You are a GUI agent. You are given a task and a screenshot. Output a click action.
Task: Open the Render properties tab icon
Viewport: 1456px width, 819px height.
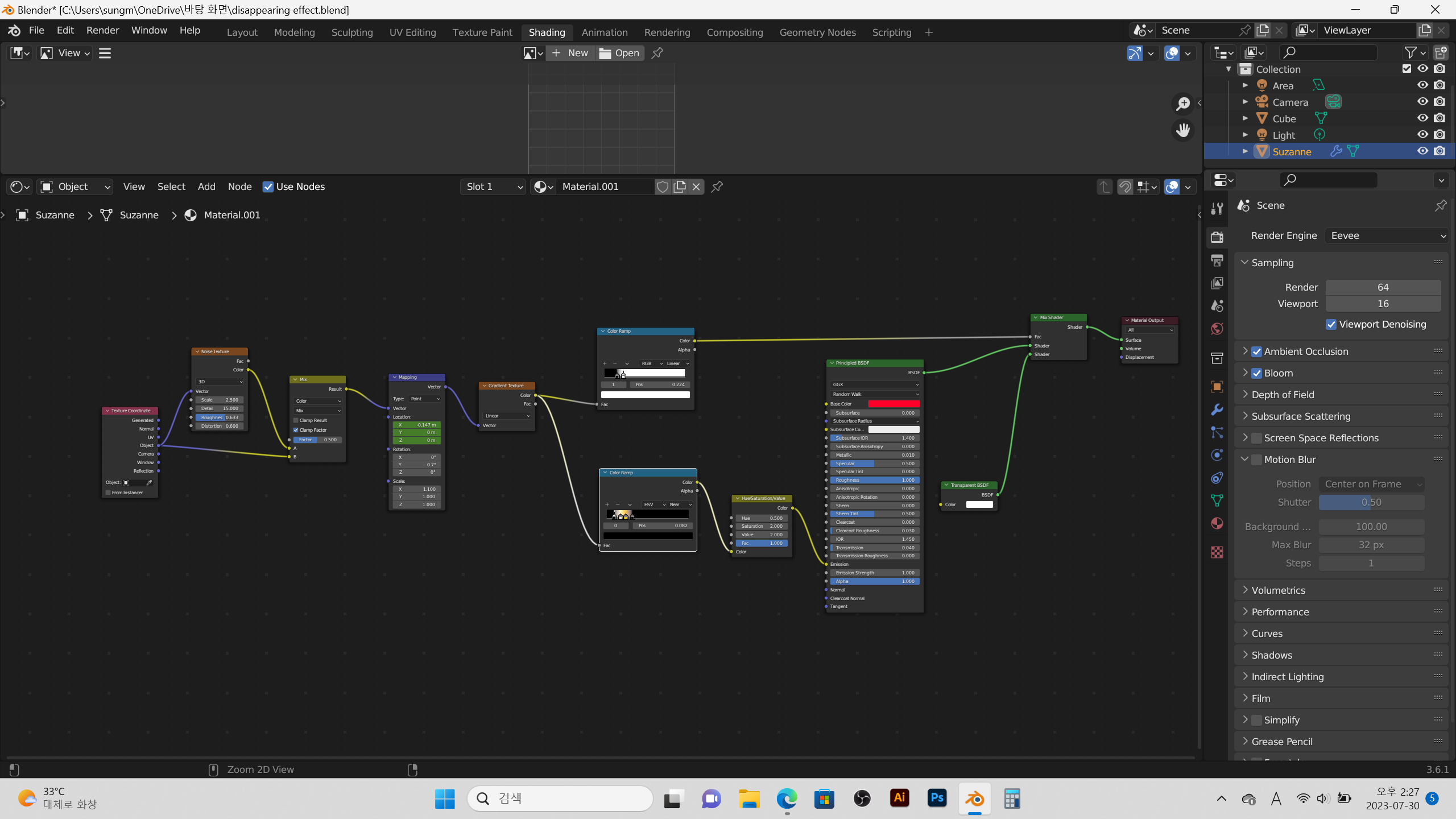coord(1217,237)
